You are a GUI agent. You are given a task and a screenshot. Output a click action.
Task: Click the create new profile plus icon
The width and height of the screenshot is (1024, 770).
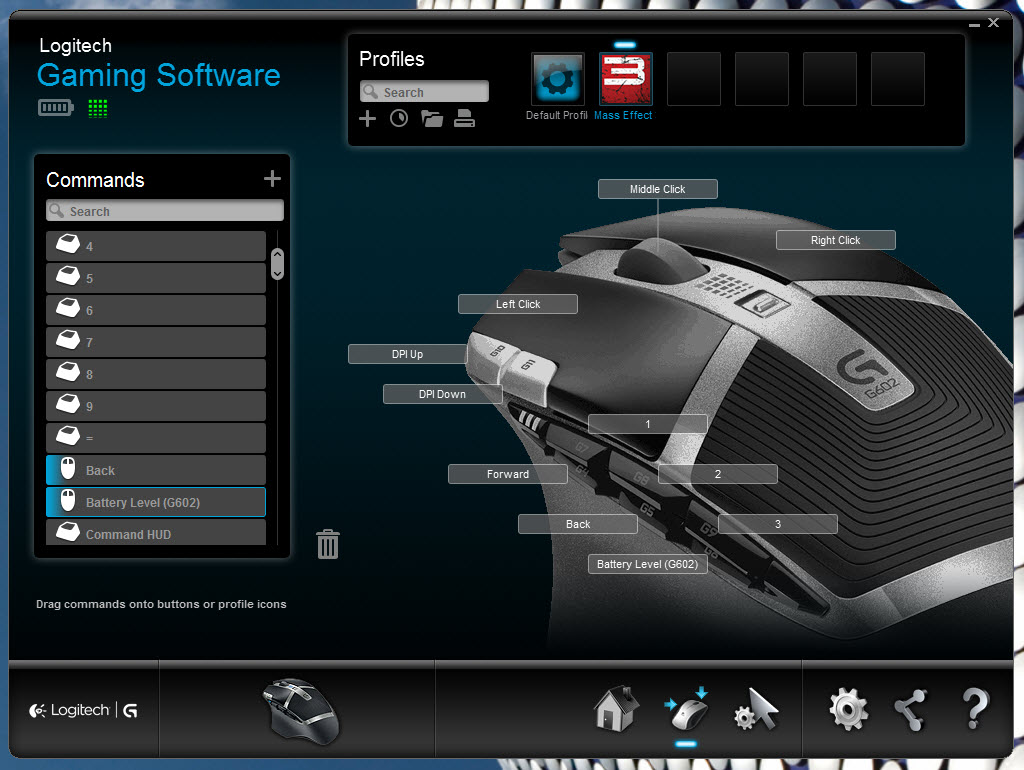click(x=368, y=118)
